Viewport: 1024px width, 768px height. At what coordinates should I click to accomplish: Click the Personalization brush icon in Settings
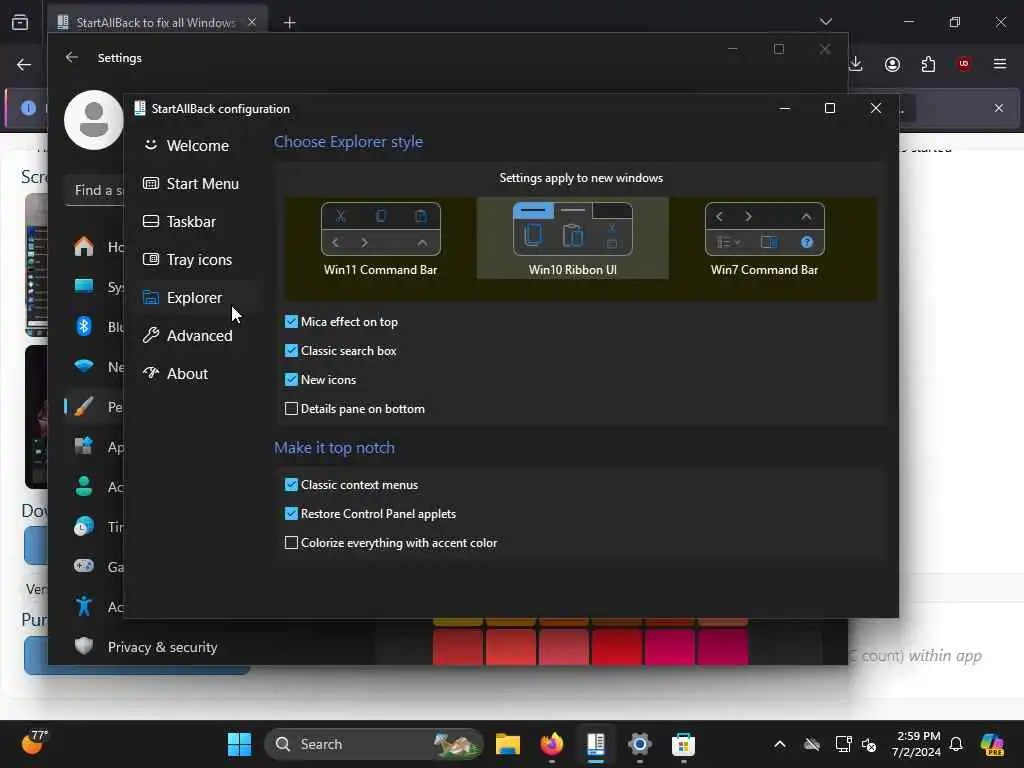point(84,407)
